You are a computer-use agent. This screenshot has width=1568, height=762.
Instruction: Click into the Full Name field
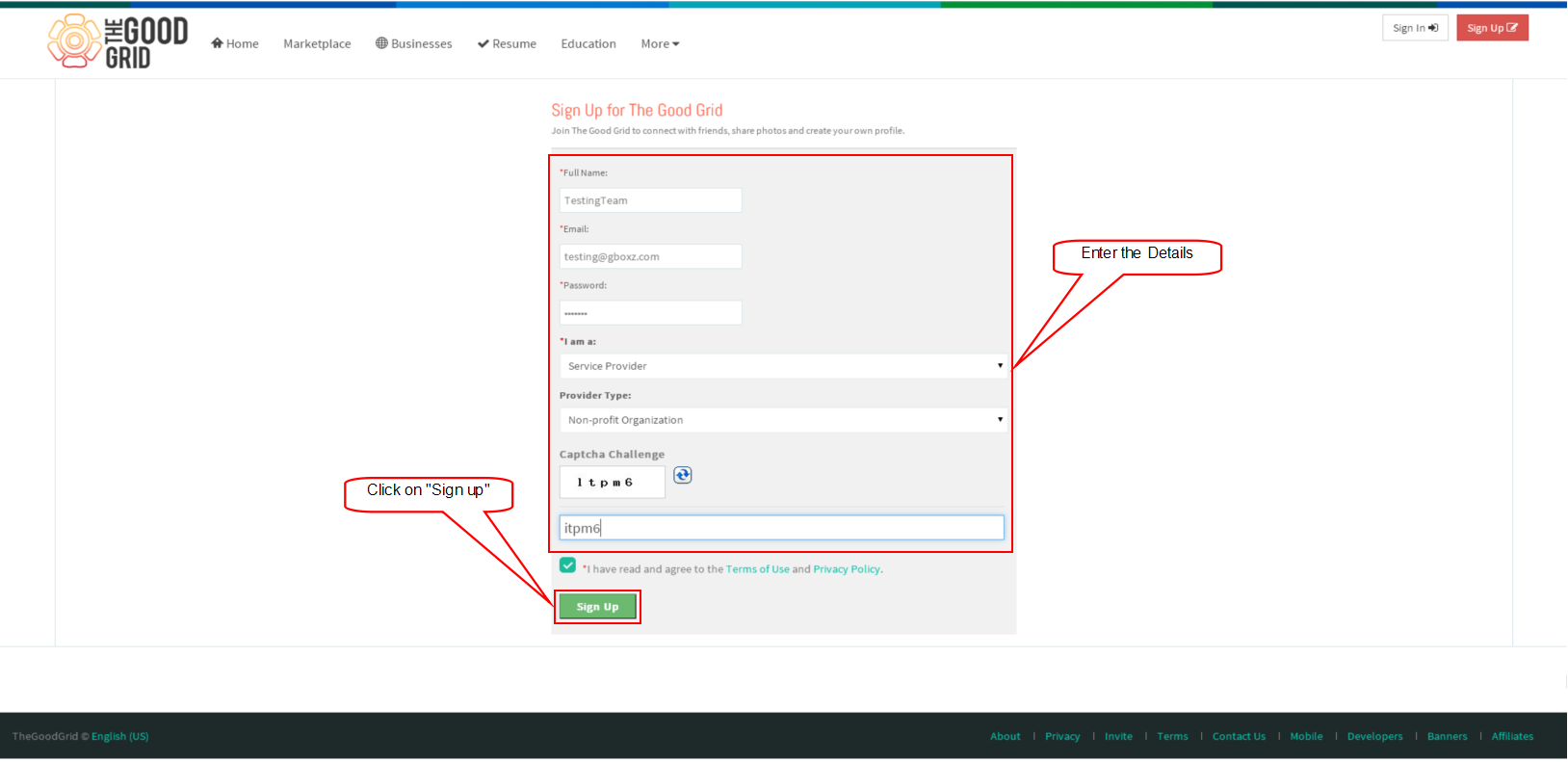click(x=650, y=200)
